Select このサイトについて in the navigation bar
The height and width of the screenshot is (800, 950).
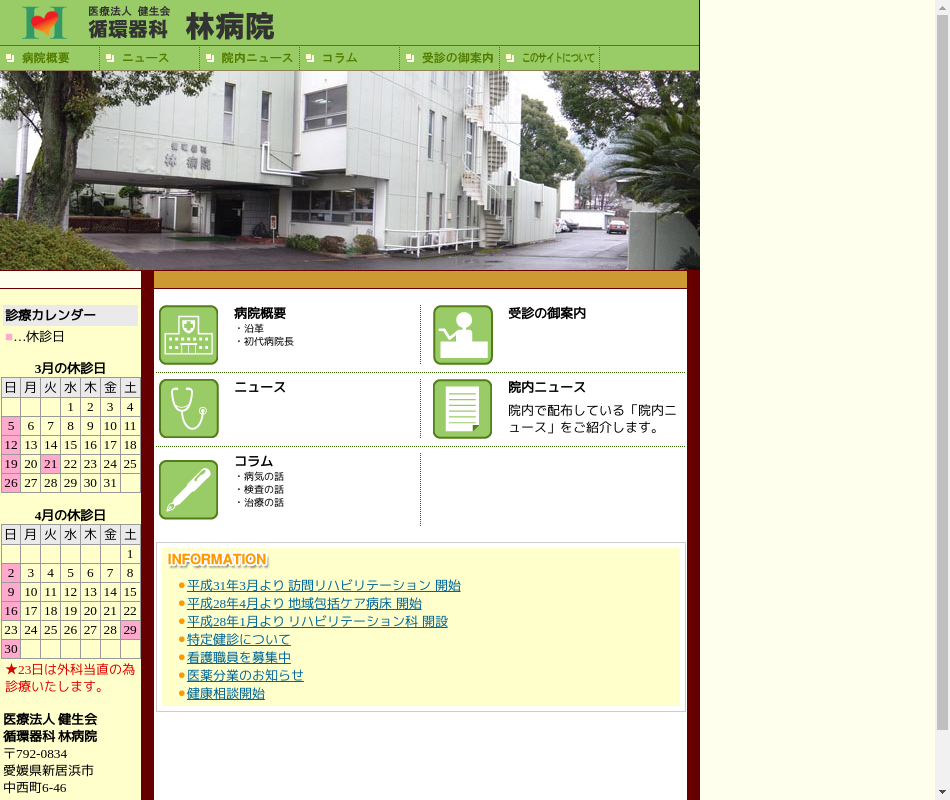tap(557, 58)
